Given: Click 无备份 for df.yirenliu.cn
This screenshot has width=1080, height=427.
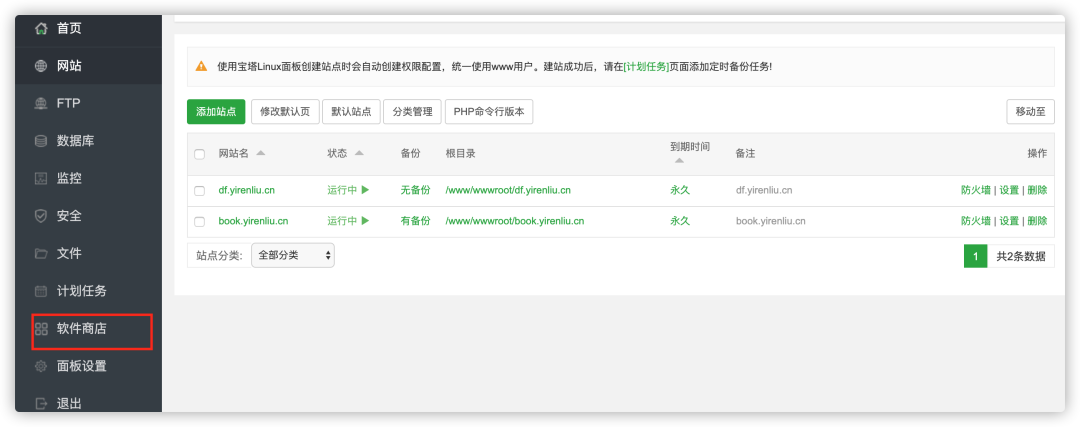Looking at the screenshot, I should point(415,190).
